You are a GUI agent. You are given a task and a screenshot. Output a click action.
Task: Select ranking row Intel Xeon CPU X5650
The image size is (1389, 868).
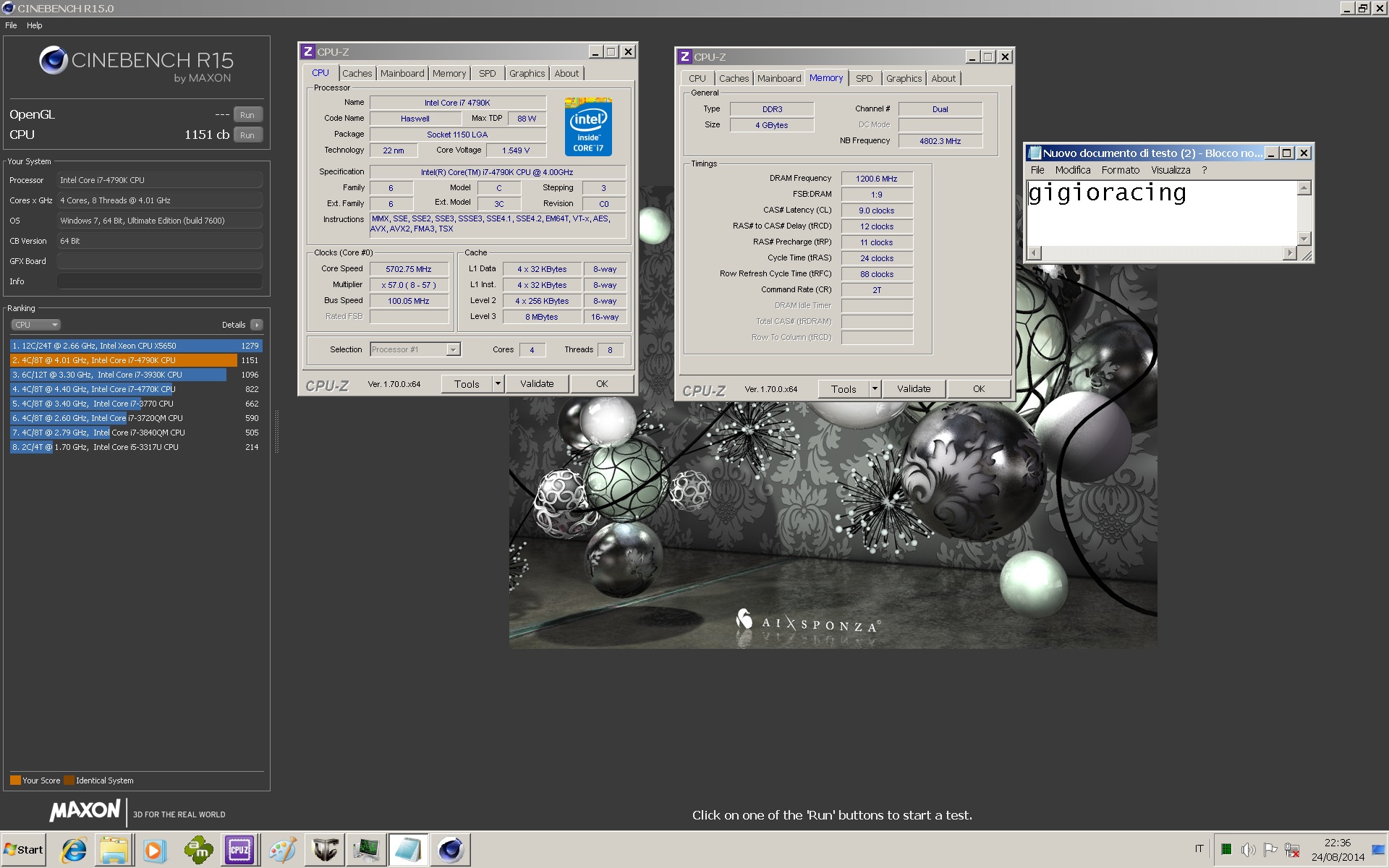tap(136, 346)
